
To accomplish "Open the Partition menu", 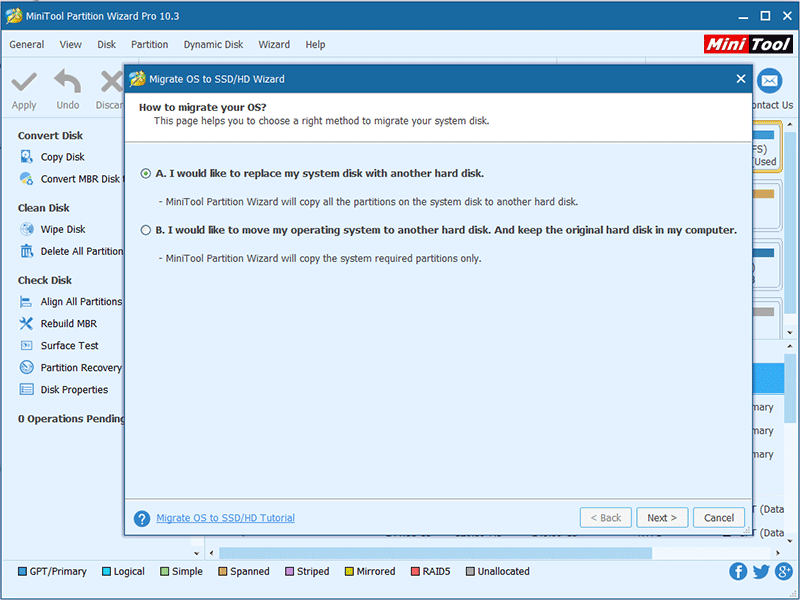I will [x=149, y=45].
